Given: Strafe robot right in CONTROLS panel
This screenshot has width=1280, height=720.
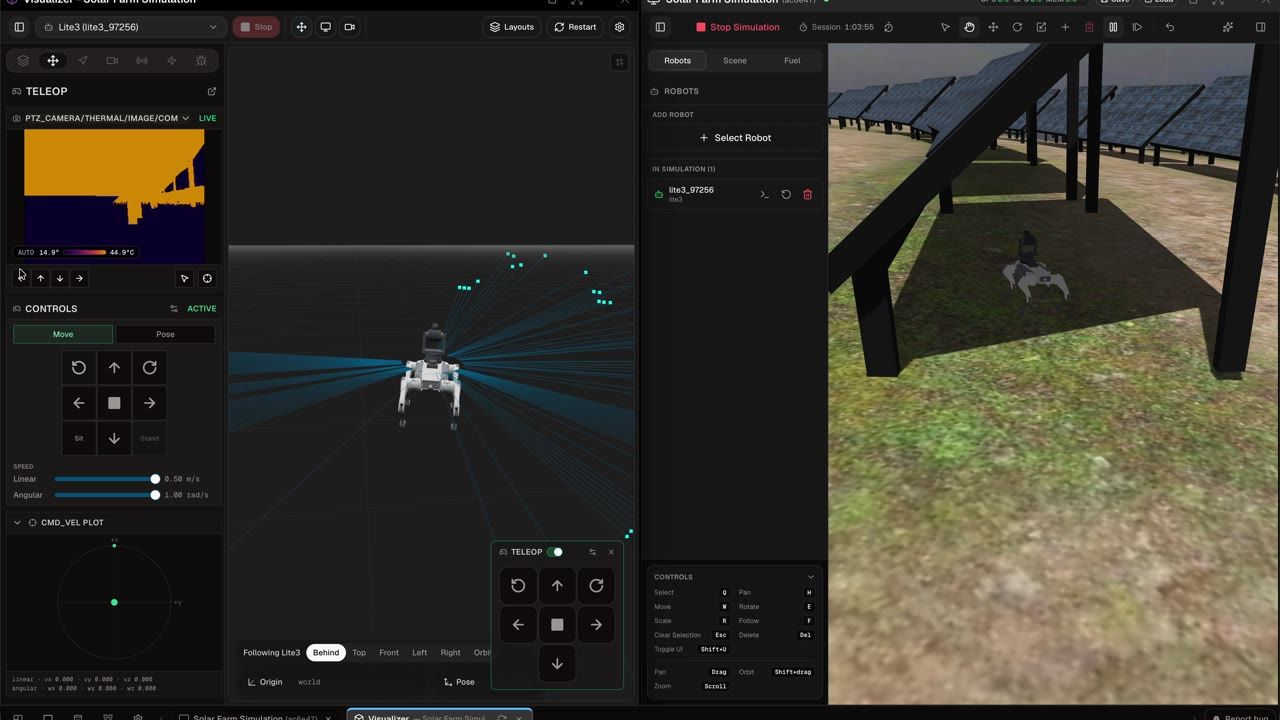Looking at the screenshot, I should (149, 403).
